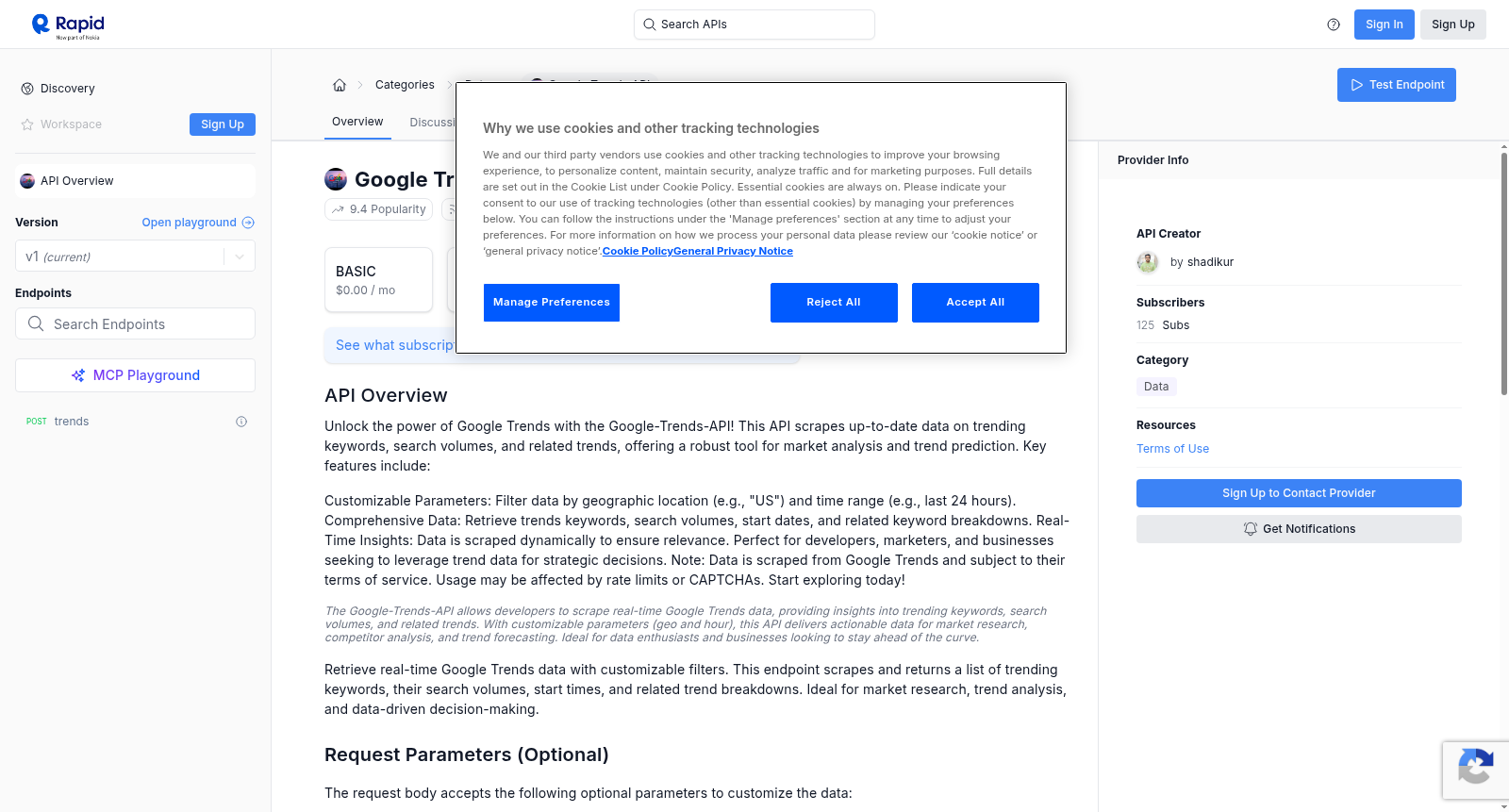Click the Get Notifications button

coord(1299,529)
